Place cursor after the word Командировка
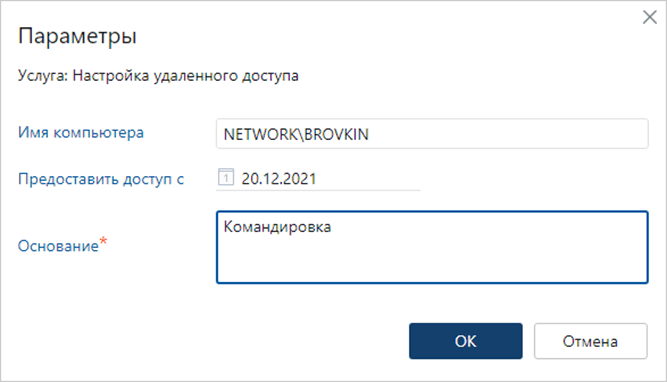 [332, 227]
